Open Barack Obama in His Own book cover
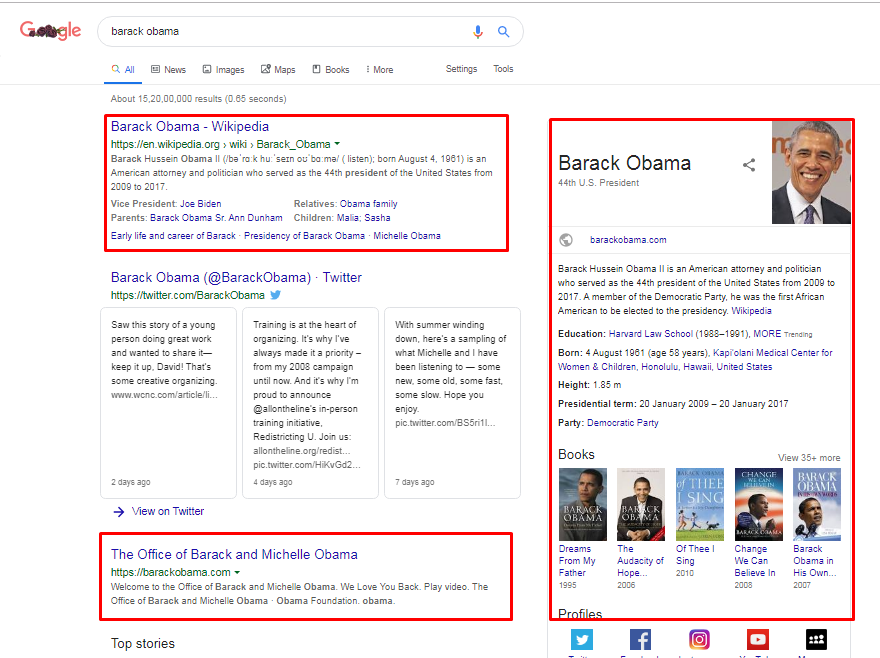 pyautogui.click(x=817, y=504)
